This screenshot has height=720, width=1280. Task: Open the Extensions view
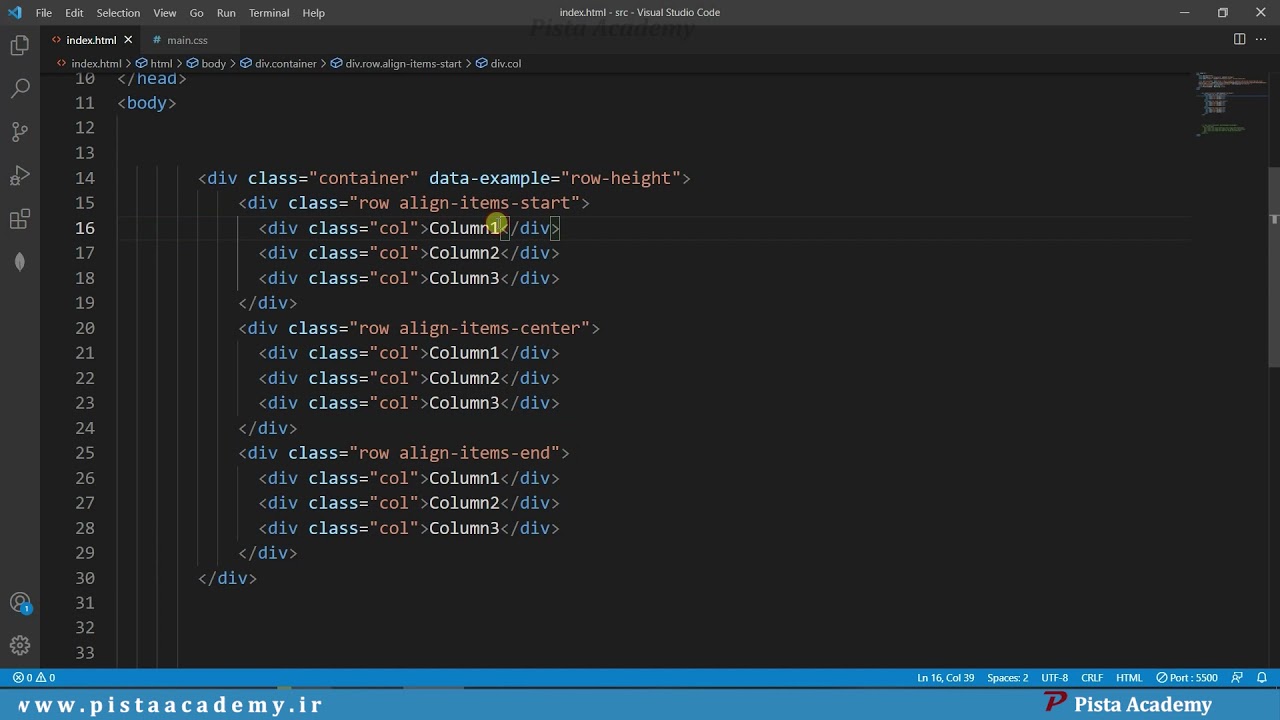20,219
